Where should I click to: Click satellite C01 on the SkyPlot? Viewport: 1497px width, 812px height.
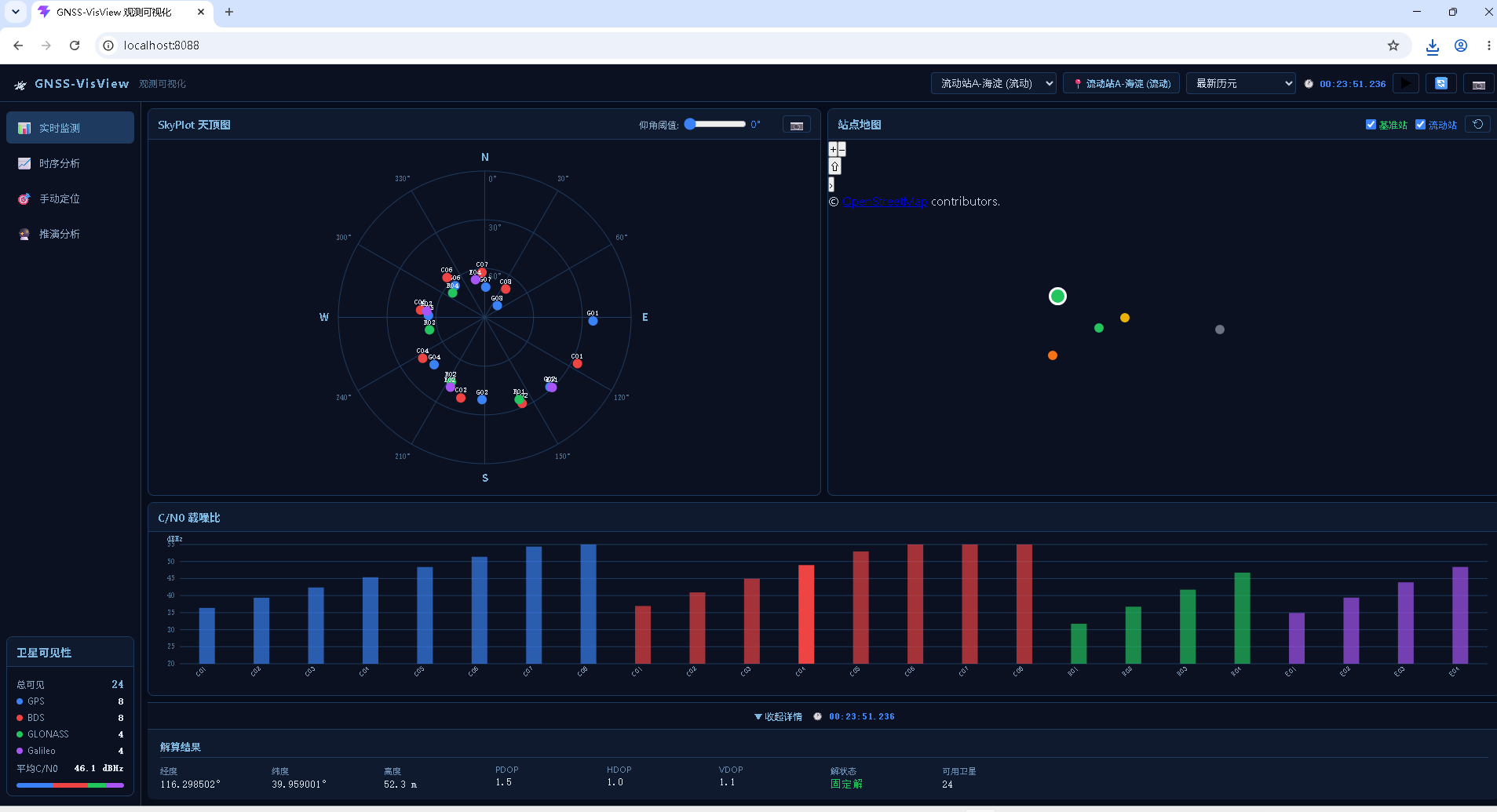[x=577, y=363]
